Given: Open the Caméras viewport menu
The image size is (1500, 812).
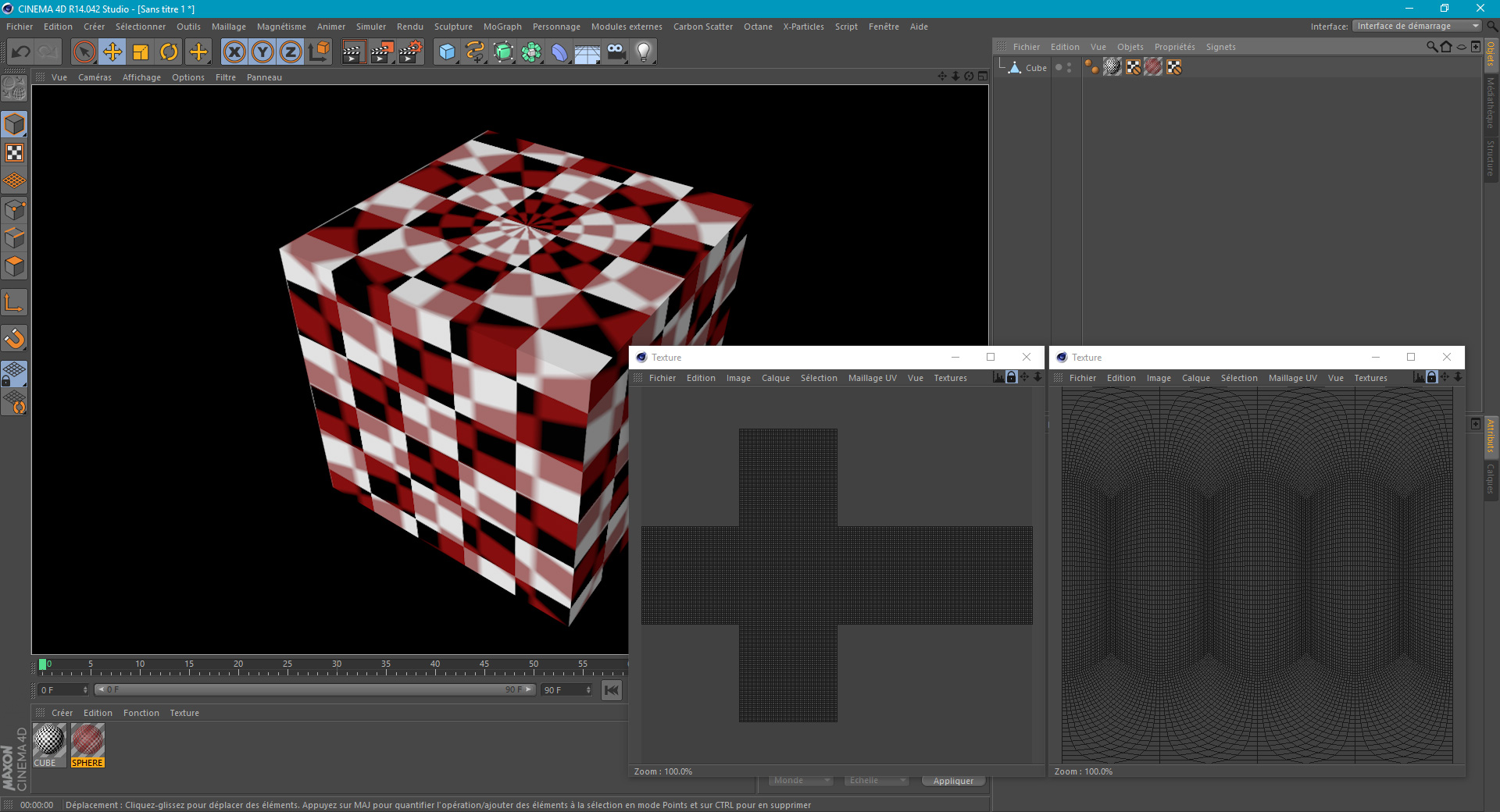Looking at the screenshot, I should (95, 77).
